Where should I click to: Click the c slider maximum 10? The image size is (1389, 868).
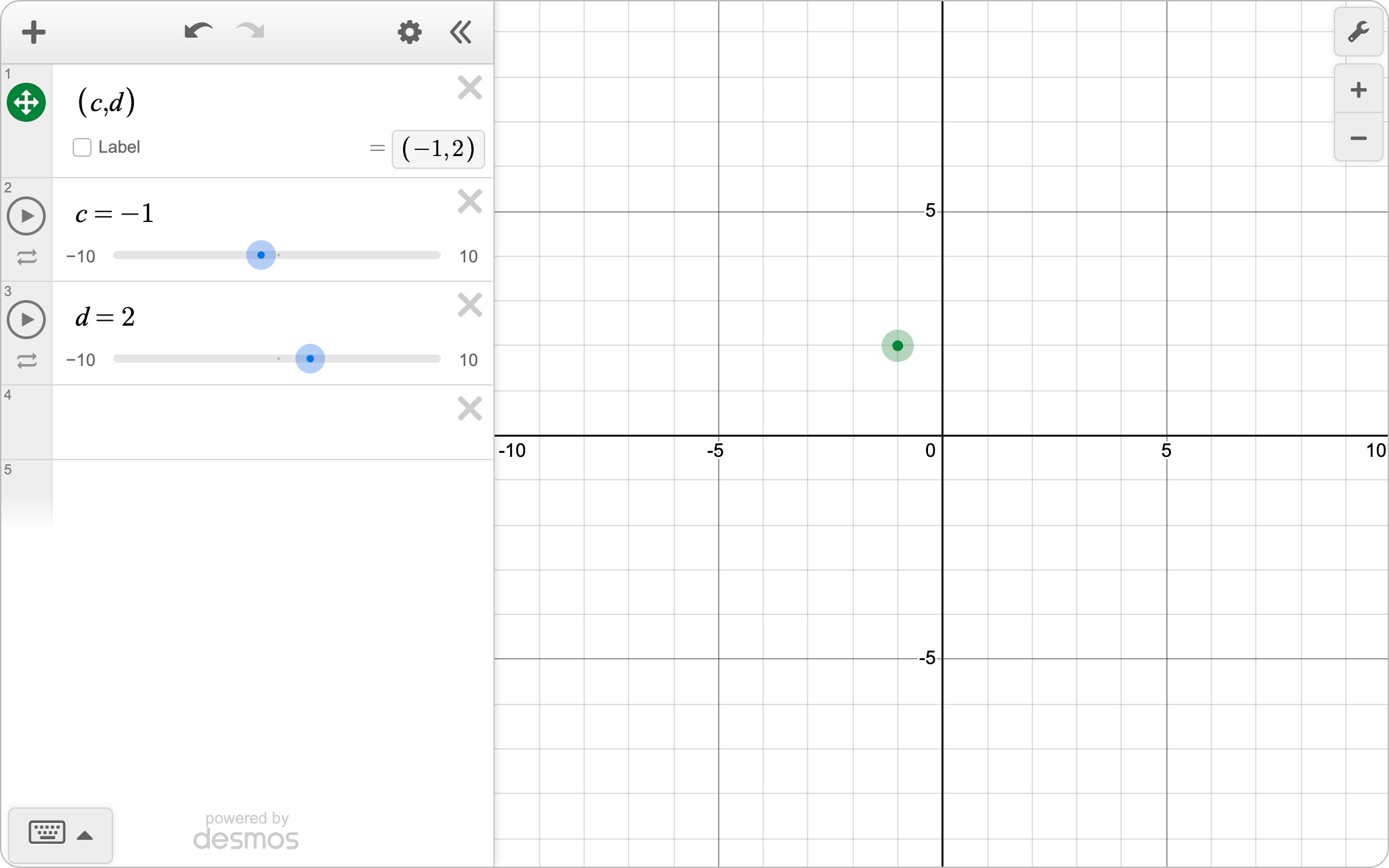(468, 256)
